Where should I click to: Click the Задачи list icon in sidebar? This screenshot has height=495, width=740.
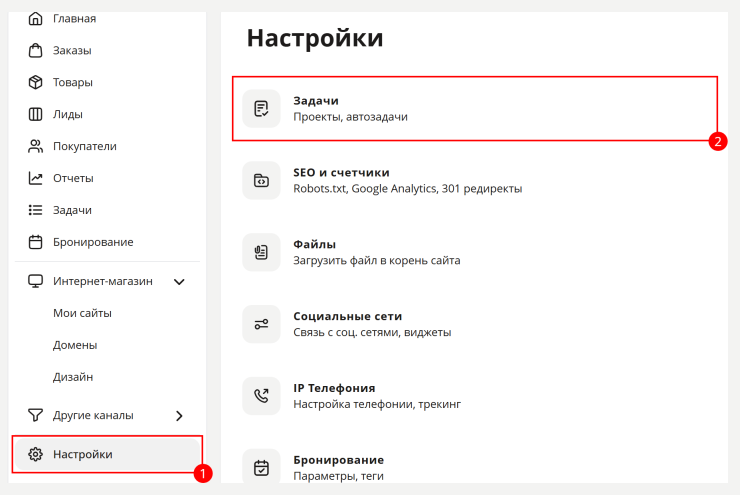click(35, 210)
